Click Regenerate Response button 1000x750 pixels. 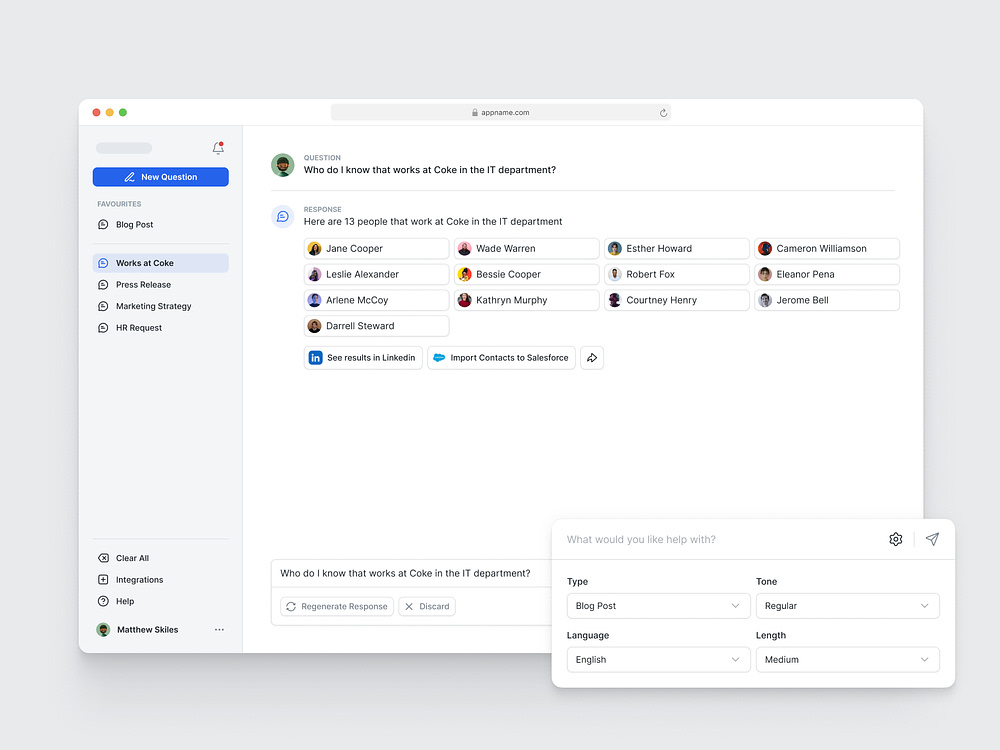pyautogui.click(x=337, y=607)
